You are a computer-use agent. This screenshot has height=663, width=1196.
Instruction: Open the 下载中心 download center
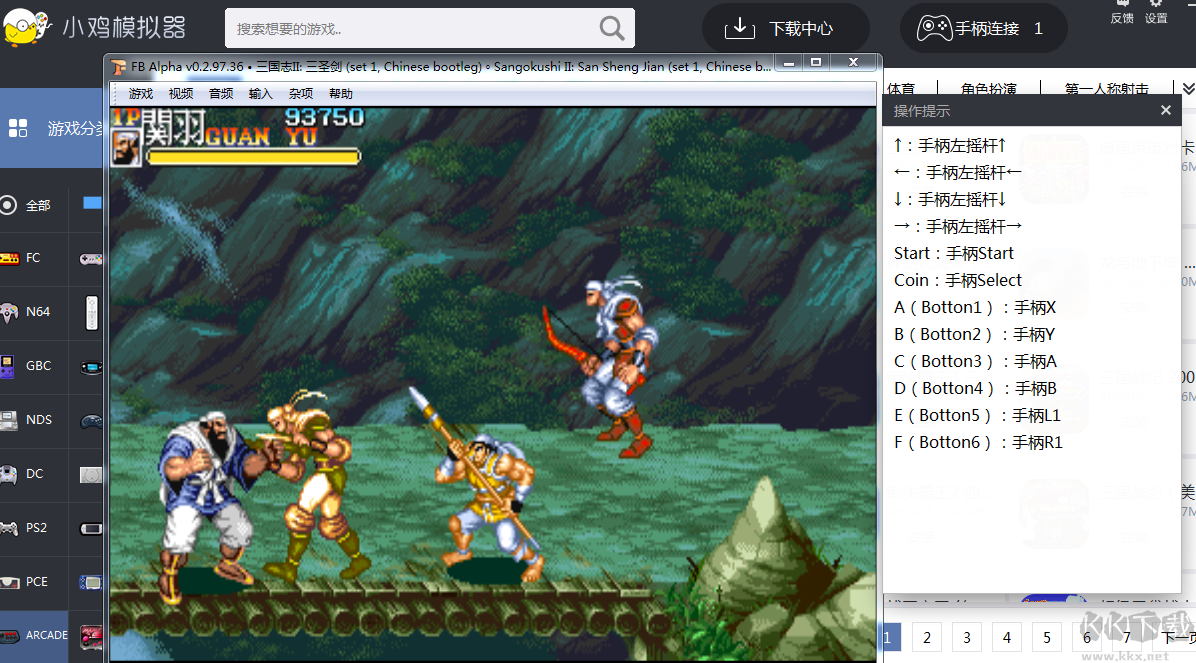pos(785,28)
